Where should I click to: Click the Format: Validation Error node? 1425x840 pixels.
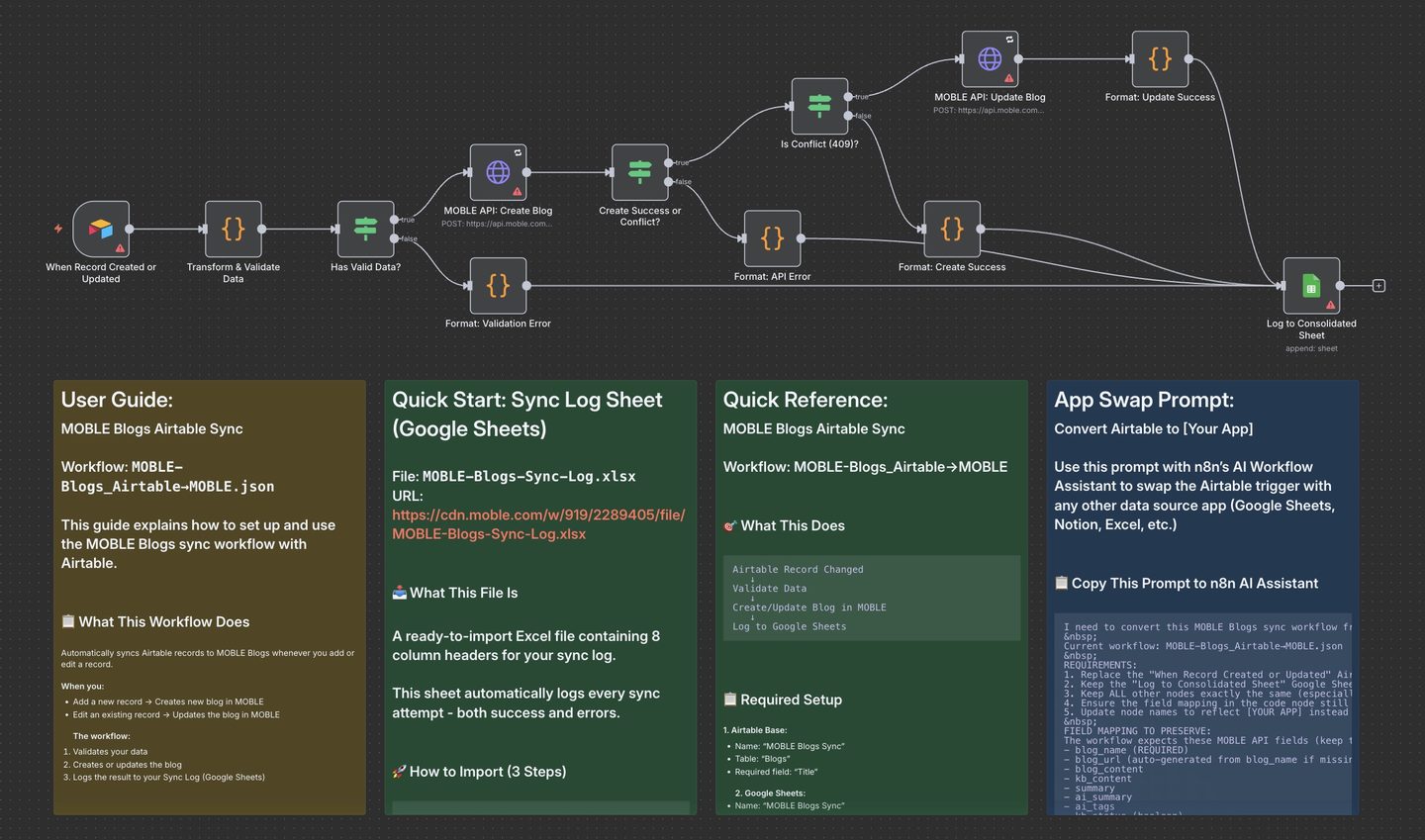tap(498, 286)
